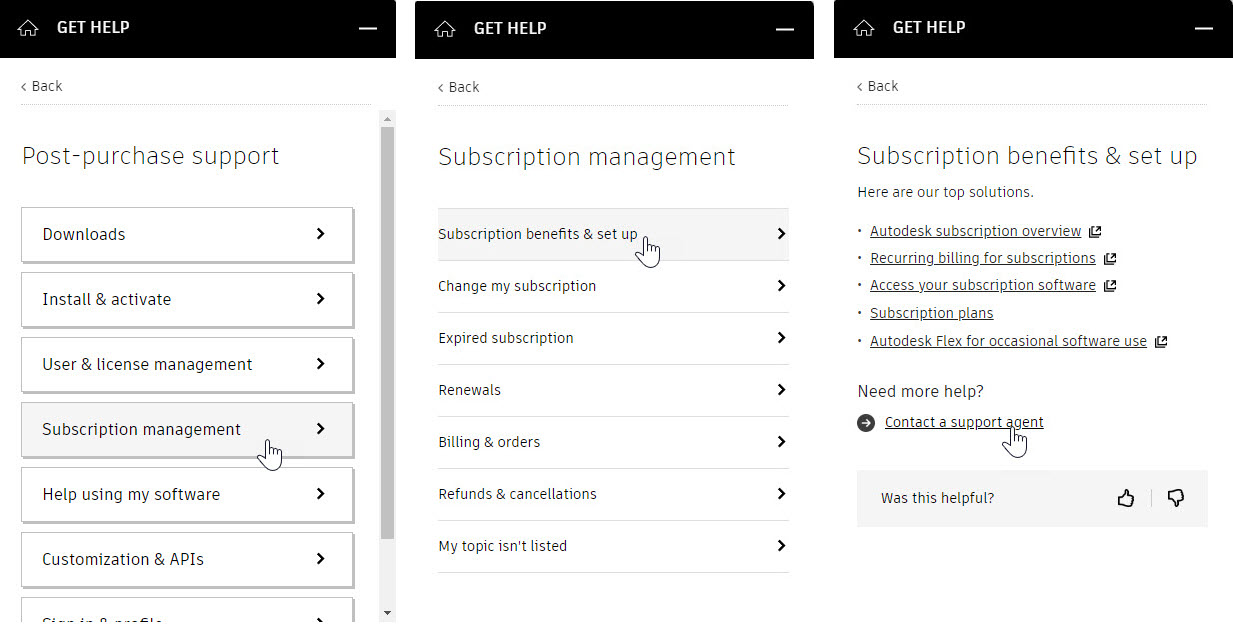Click the Need more help? text

[x=921, y=391]
